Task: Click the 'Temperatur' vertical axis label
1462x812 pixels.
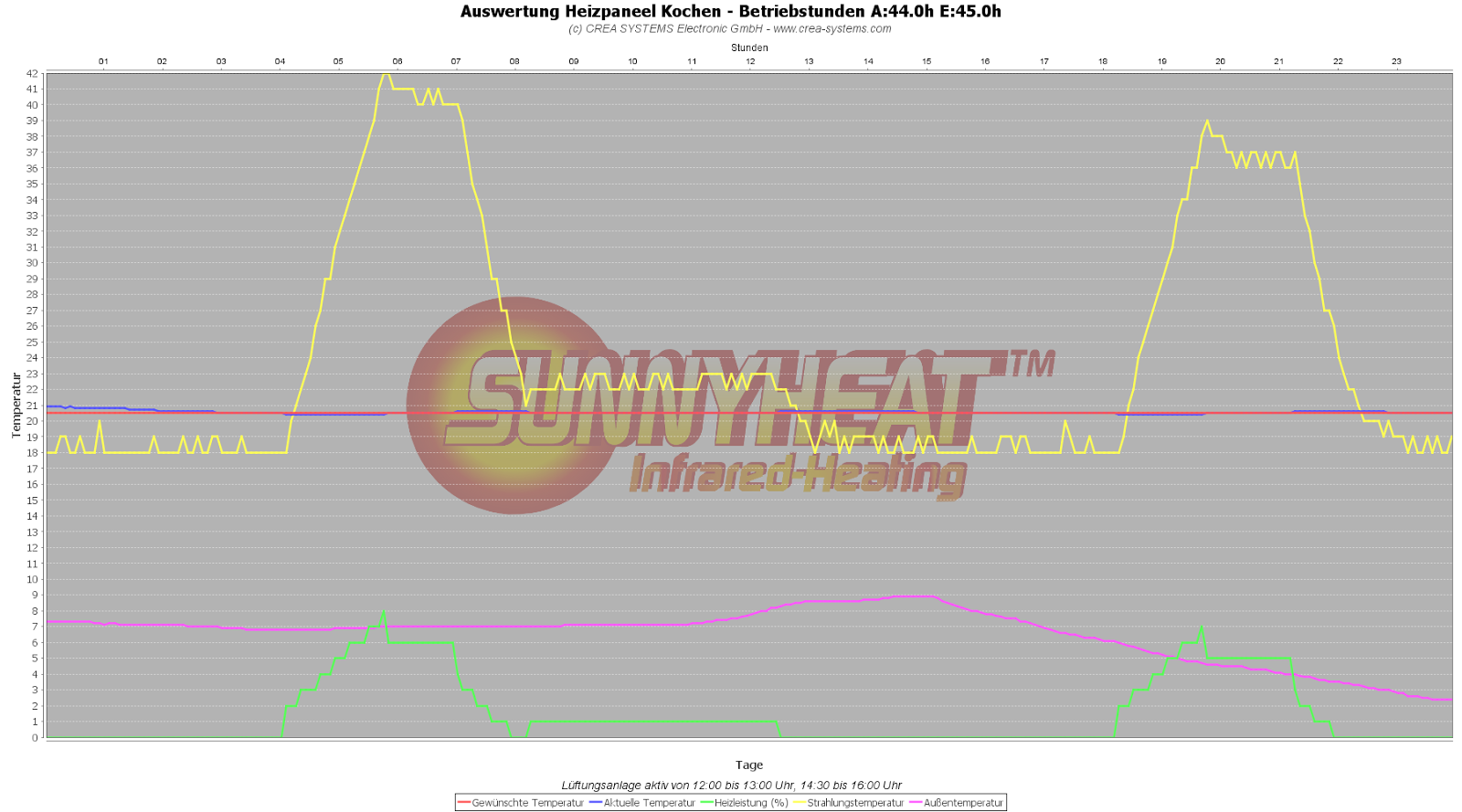Action: (x=16, y=406)
